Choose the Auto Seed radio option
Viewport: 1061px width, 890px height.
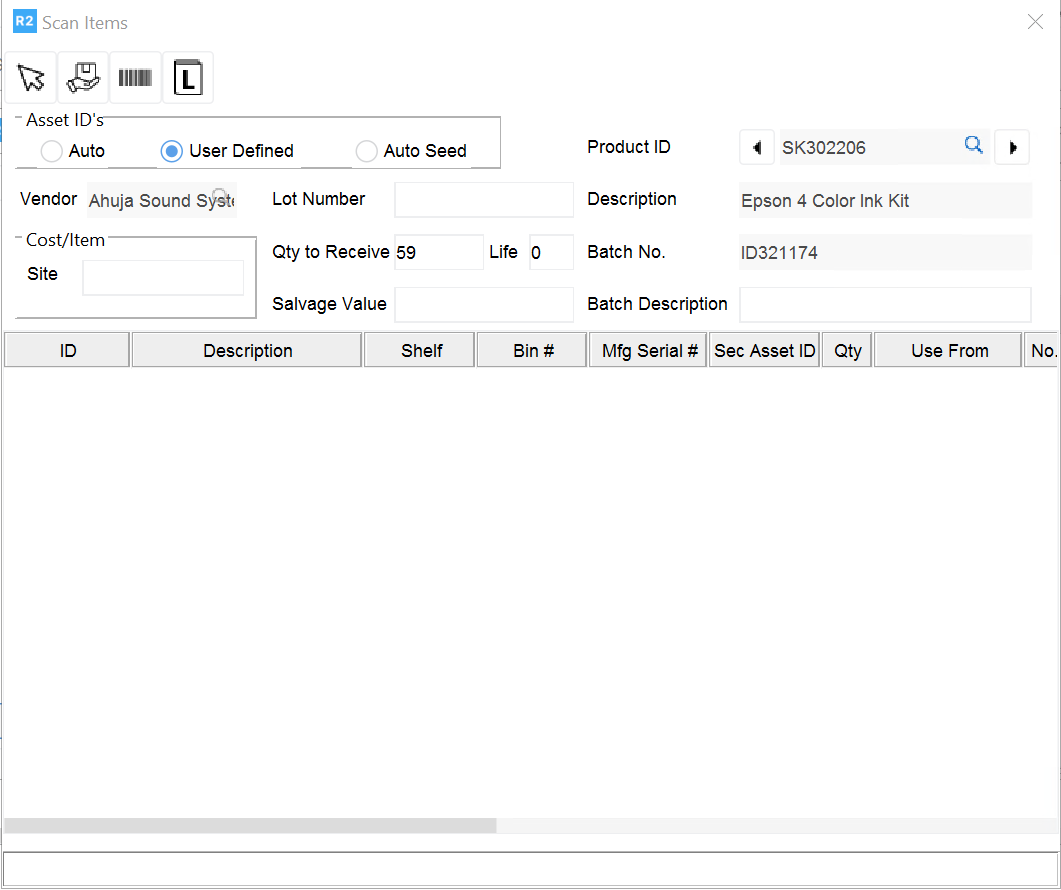367,151
